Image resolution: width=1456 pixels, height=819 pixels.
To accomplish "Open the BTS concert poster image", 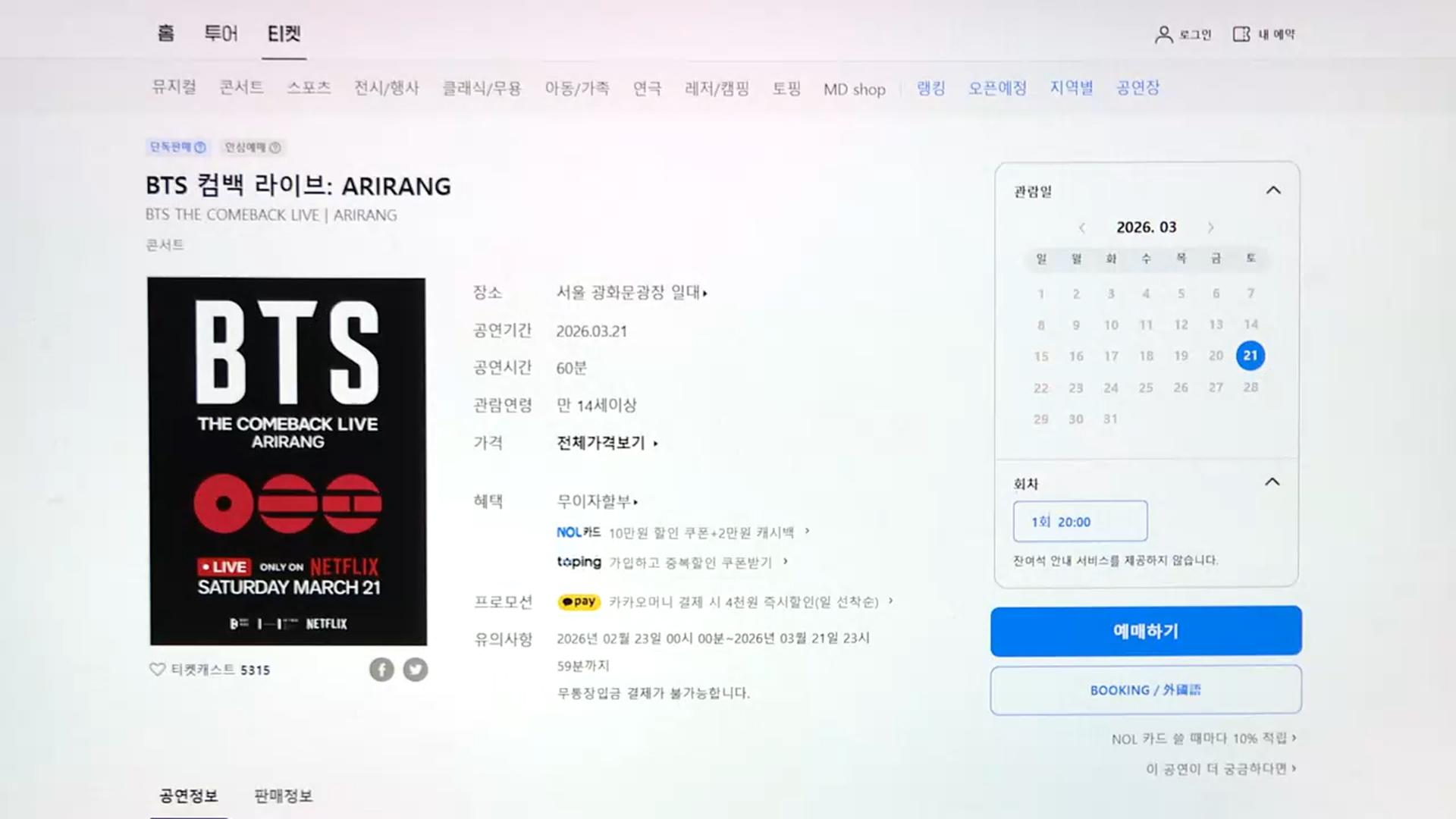I will 287,461.
